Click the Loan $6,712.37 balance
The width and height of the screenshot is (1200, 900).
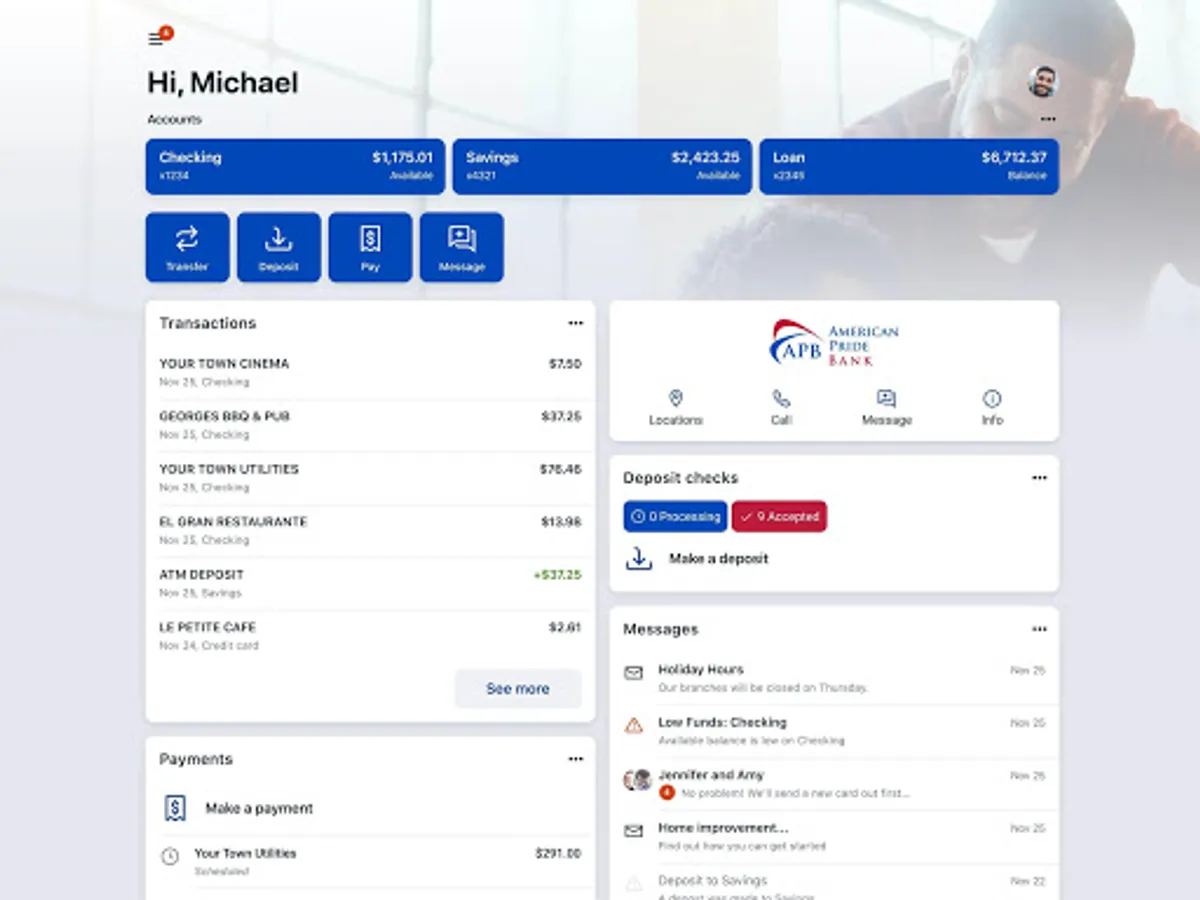click(1014, 165)
